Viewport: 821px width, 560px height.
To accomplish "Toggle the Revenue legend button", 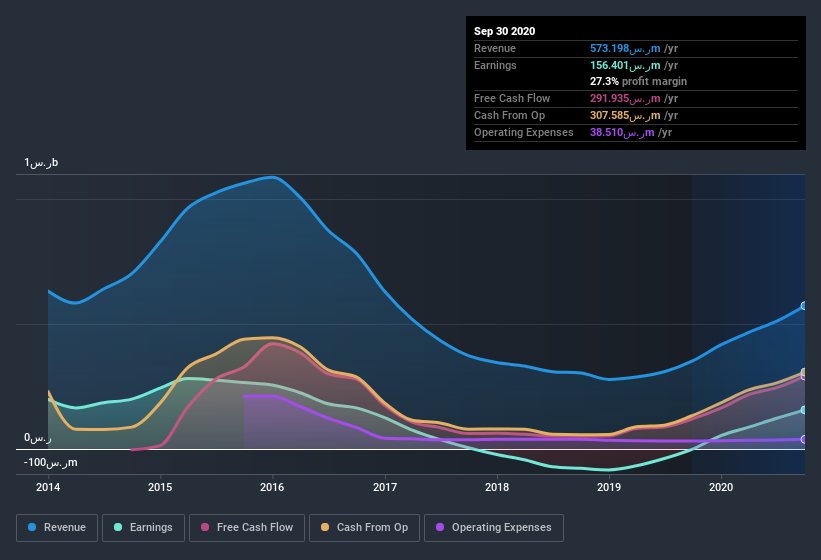I will pos(57,528).
